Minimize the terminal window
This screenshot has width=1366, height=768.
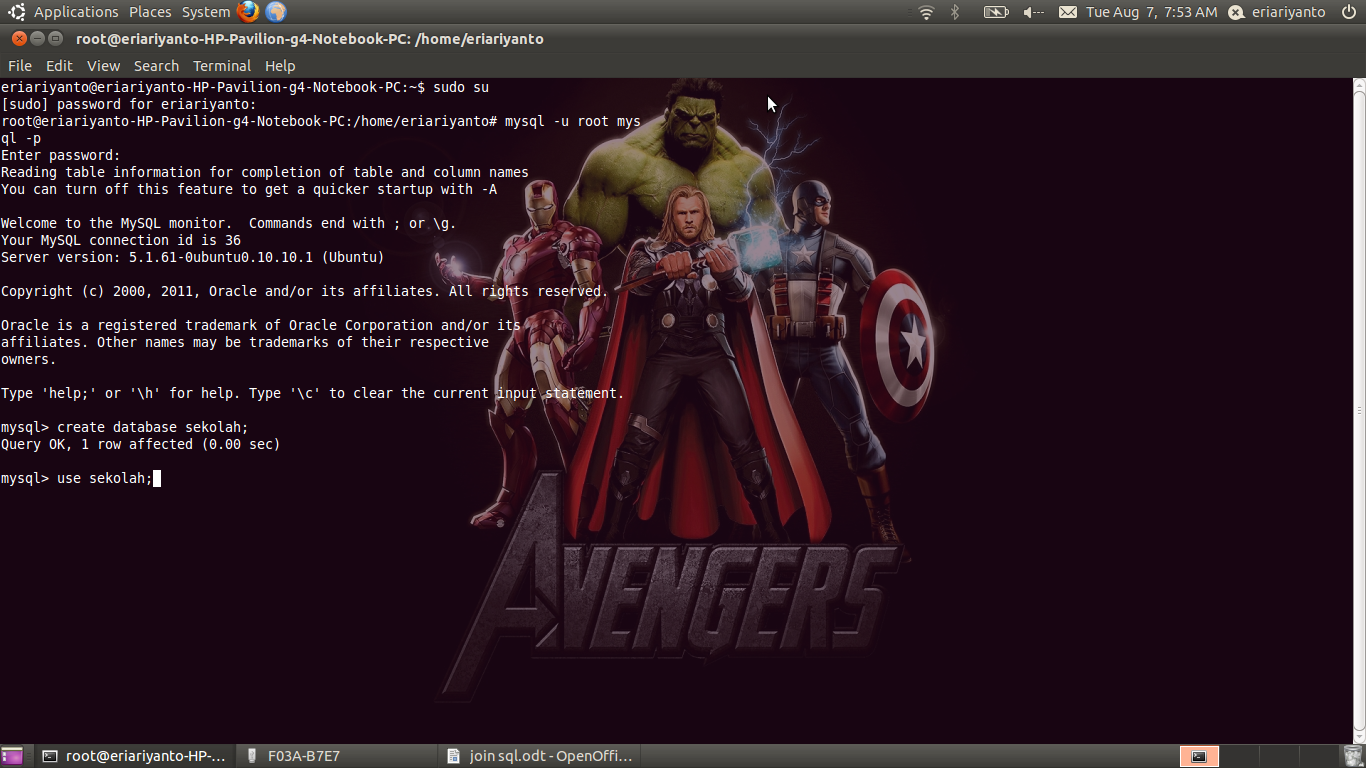[38, 39]
